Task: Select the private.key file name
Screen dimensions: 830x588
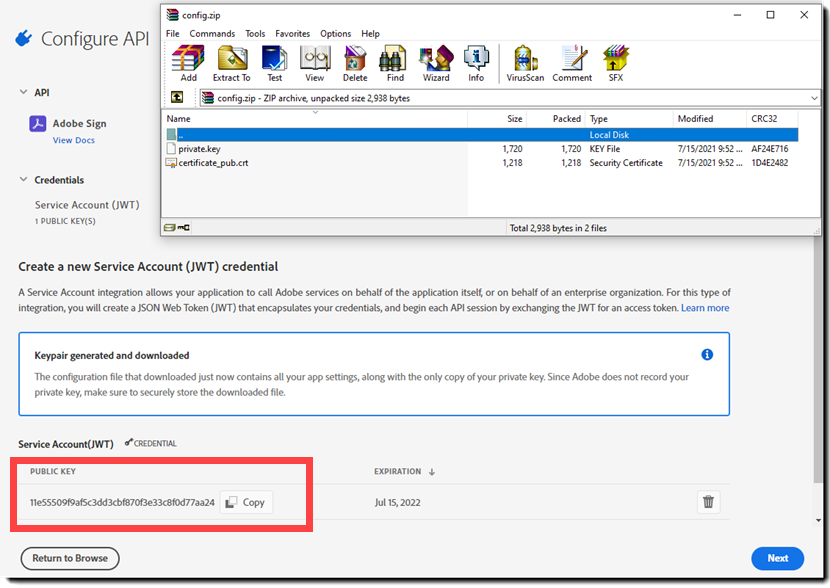Action: [199, 149]
